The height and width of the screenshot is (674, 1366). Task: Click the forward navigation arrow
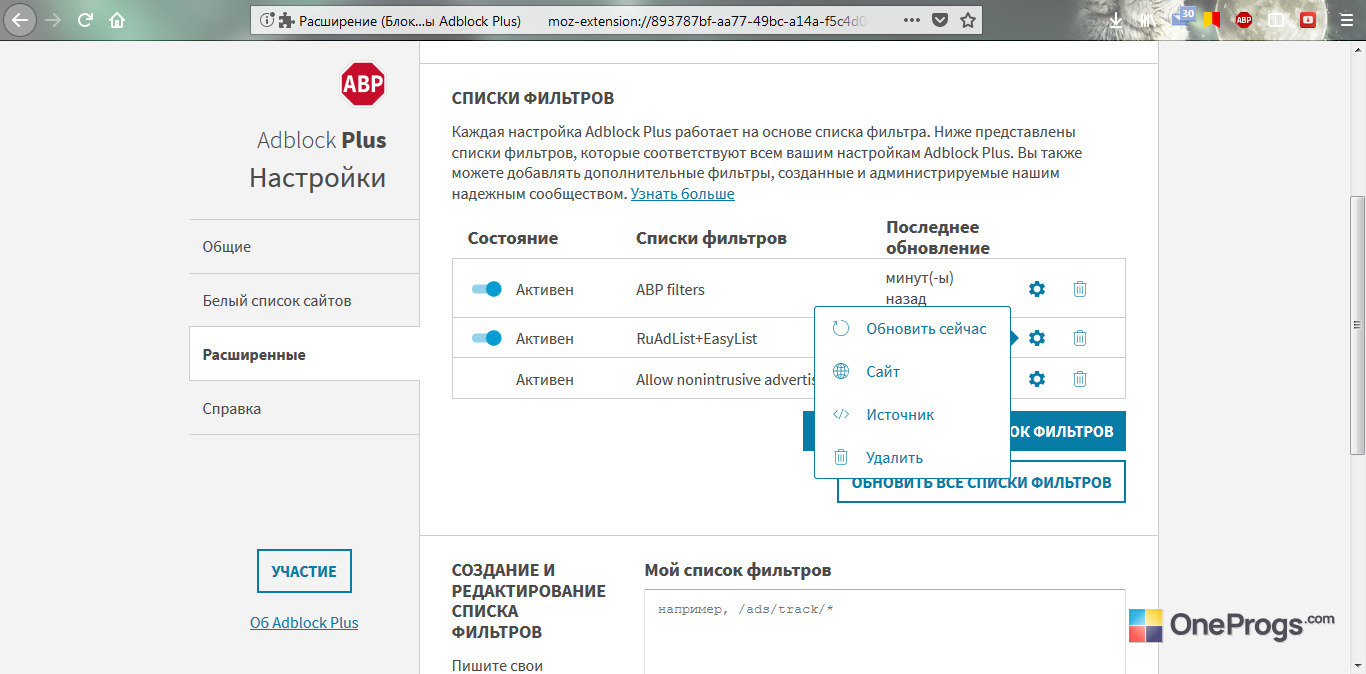tap(54, 19)
